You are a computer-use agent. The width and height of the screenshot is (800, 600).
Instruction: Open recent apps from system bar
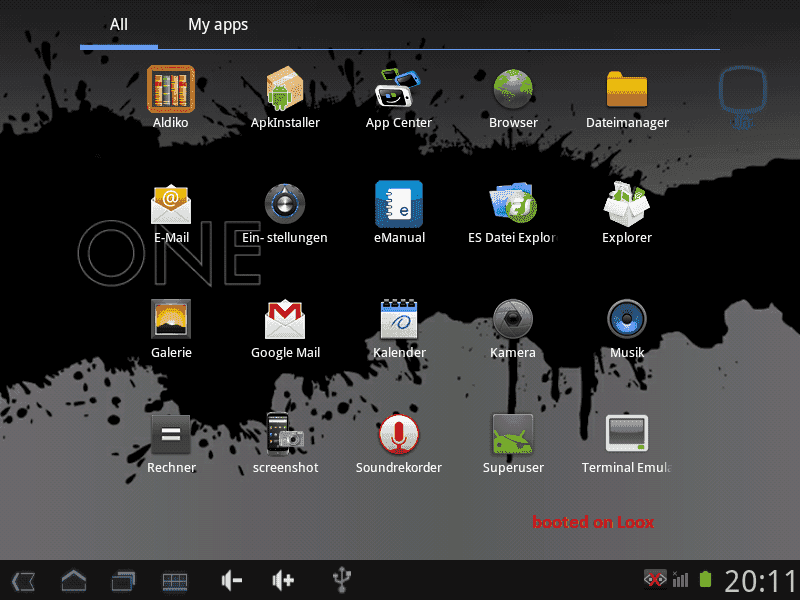point(123,581)
